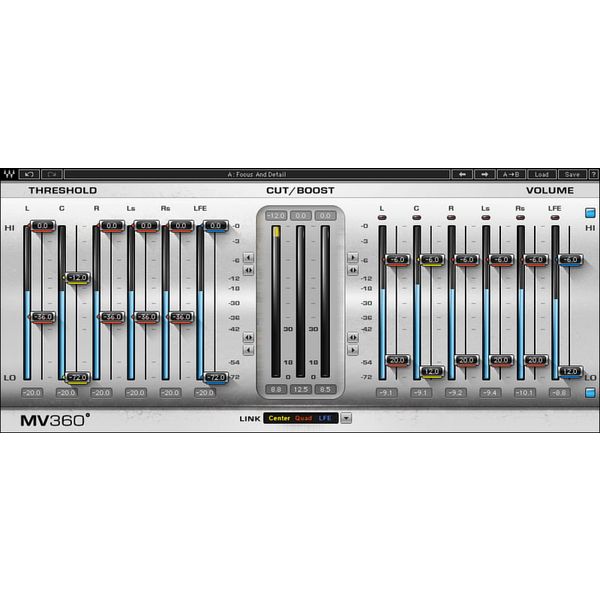Open the LINK mode dropdown arrow
Screen dimensions: 600x600
(x=346, y=418)
